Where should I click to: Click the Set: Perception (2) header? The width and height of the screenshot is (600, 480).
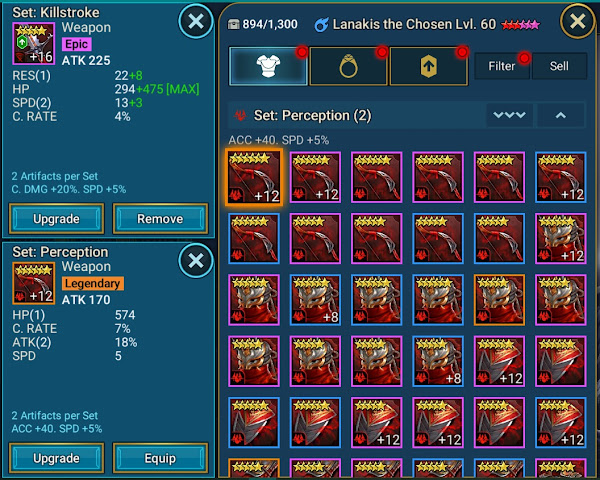click(x=312, y=115)
